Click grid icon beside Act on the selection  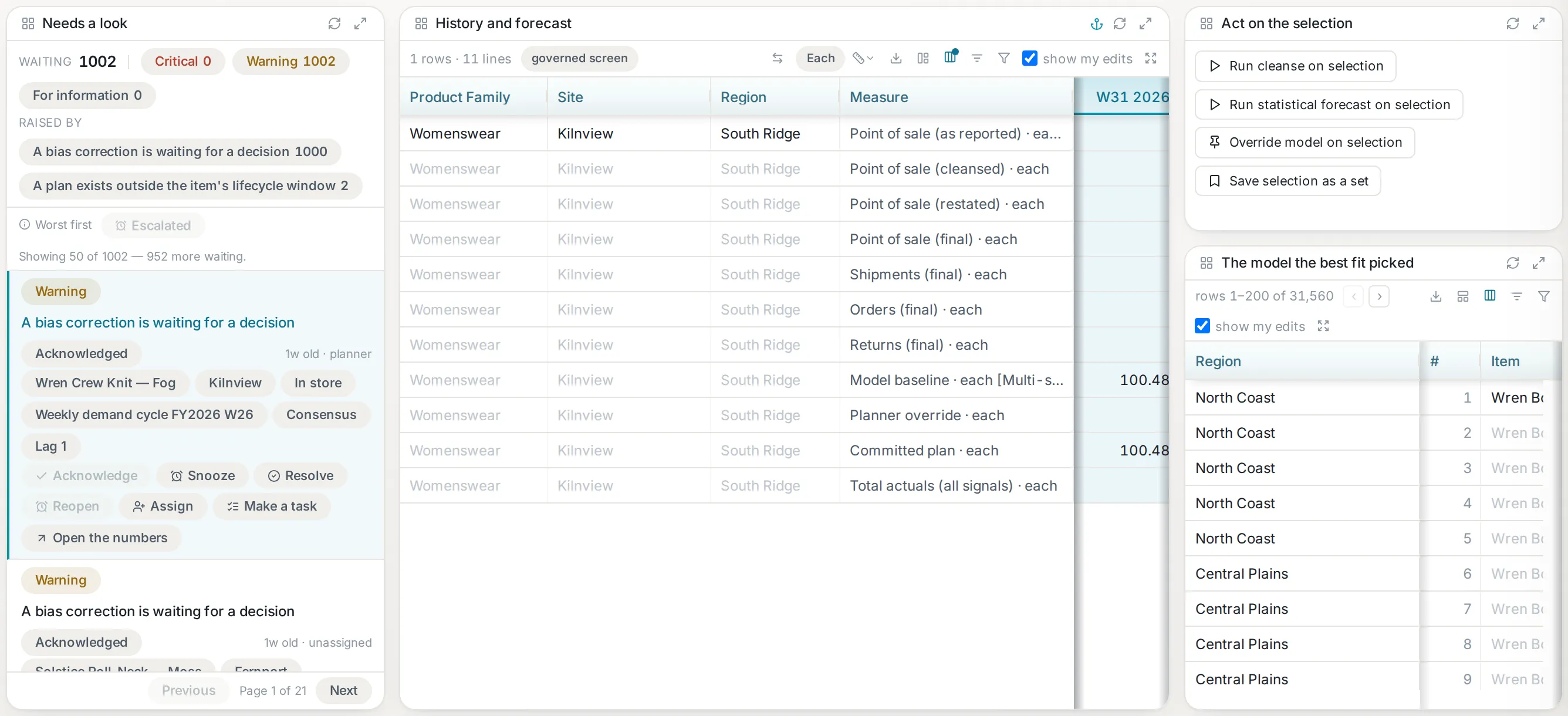(x=1207, y=23)
